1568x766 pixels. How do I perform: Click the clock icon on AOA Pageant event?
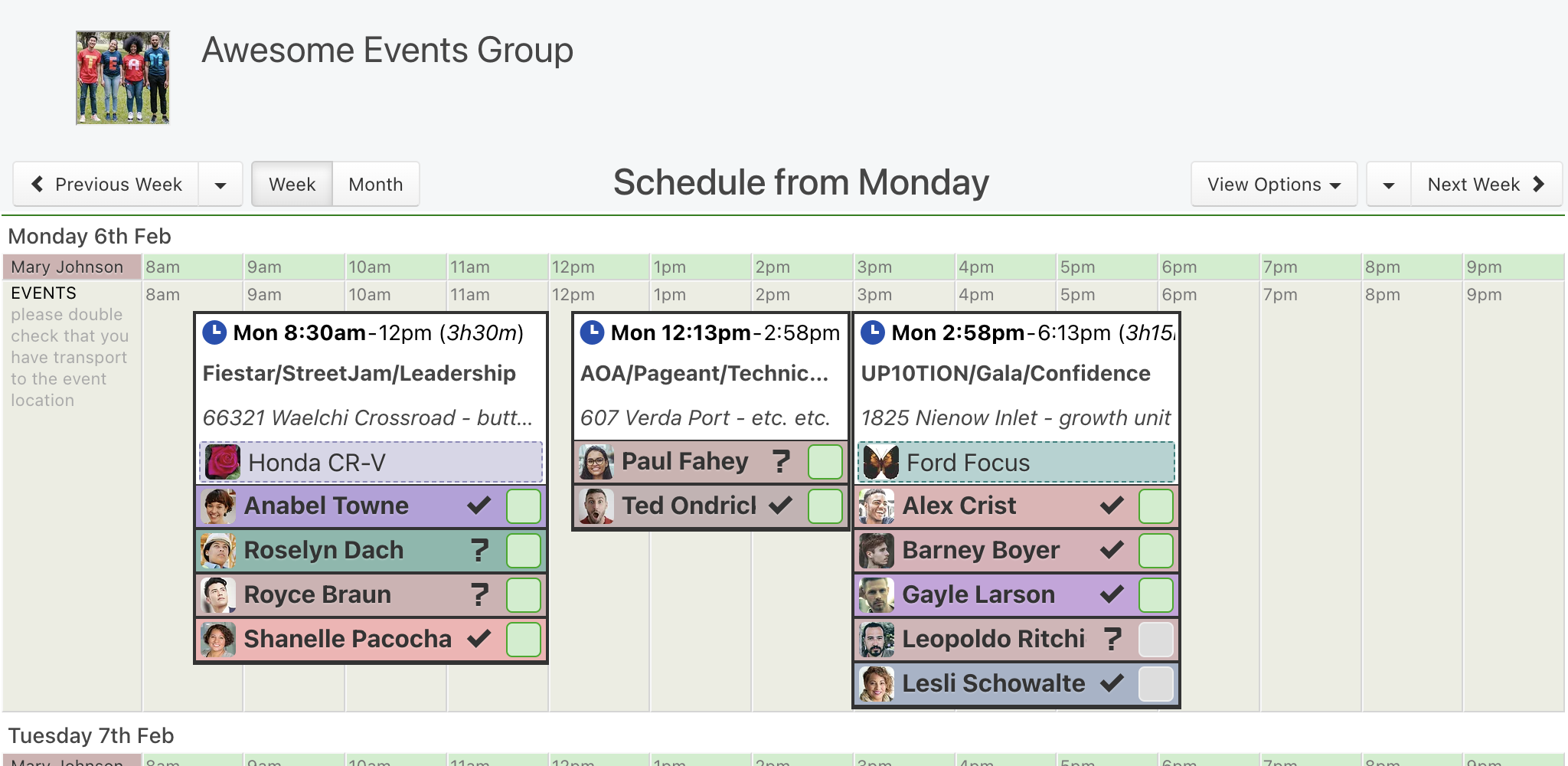click(x=592, y=332)
